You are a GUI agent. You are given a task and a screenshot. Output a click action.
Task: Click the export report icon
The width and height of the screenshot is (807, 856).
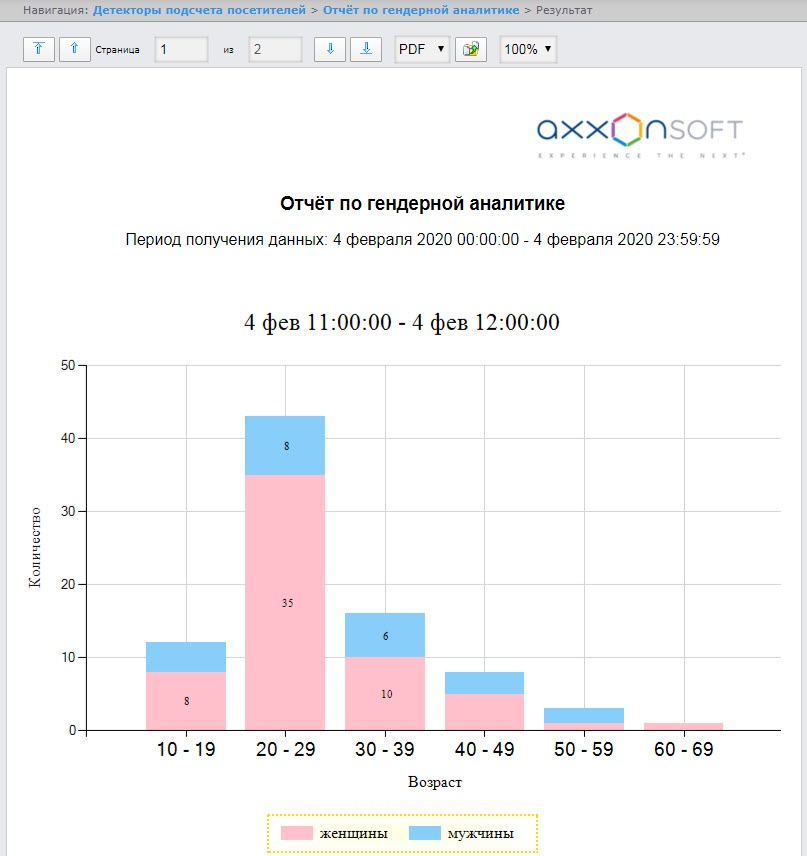click(471, 49)
